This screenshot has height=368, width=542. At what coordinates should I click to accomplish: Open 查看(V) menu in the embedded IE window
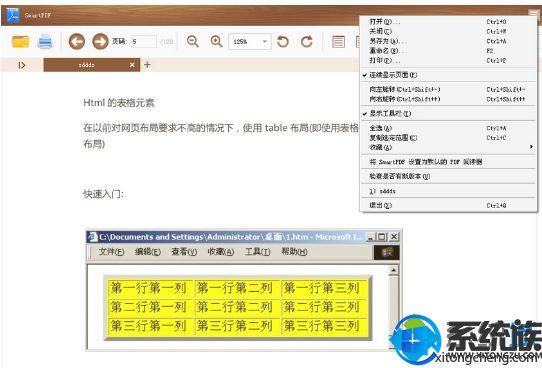coord(184,252)
